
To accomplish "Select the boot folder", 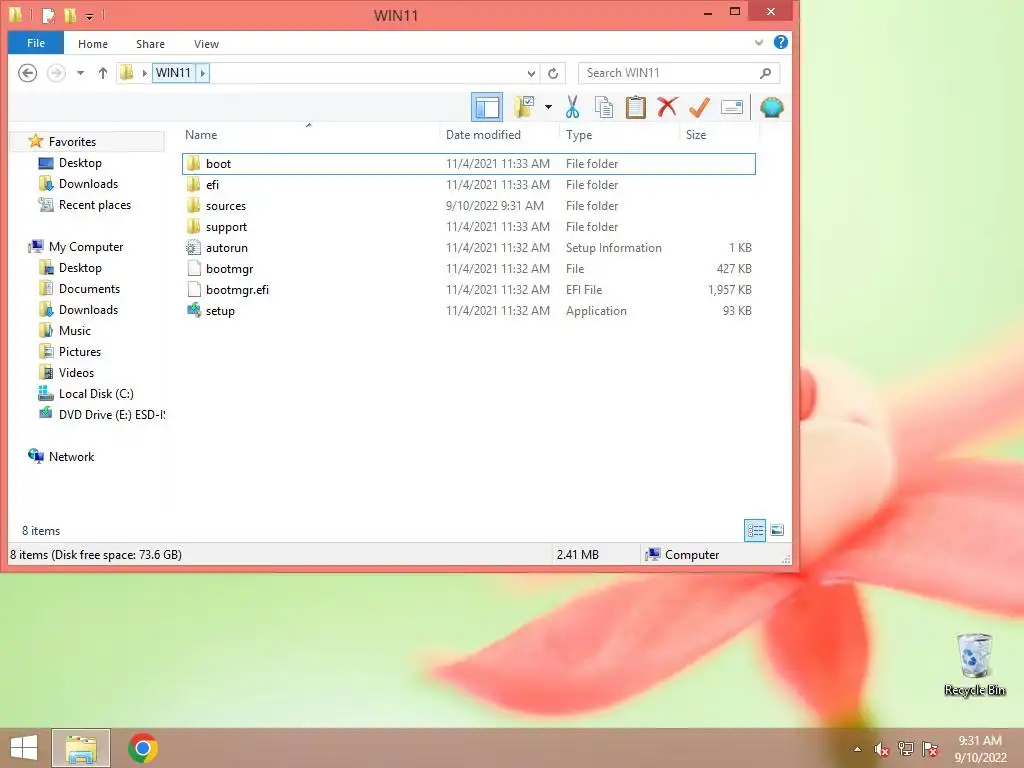I will [x=469, y=164].
